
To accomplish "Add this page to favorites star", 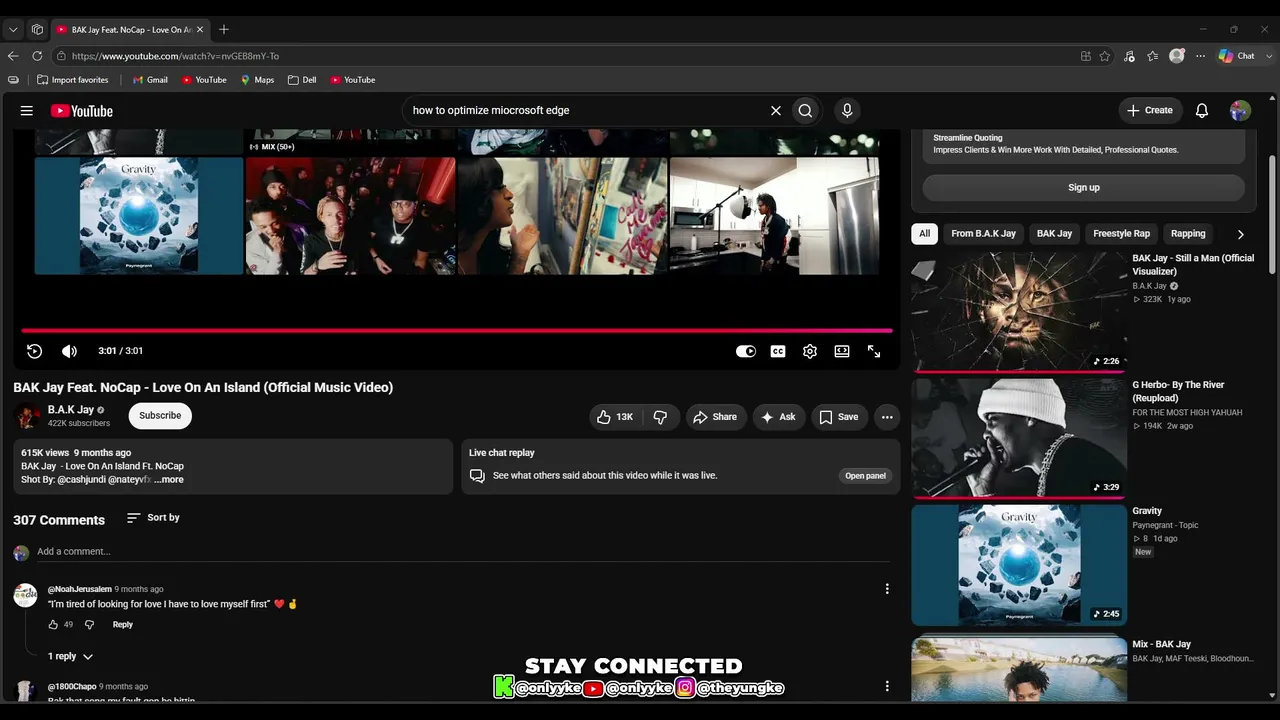I will point(1105,56).
